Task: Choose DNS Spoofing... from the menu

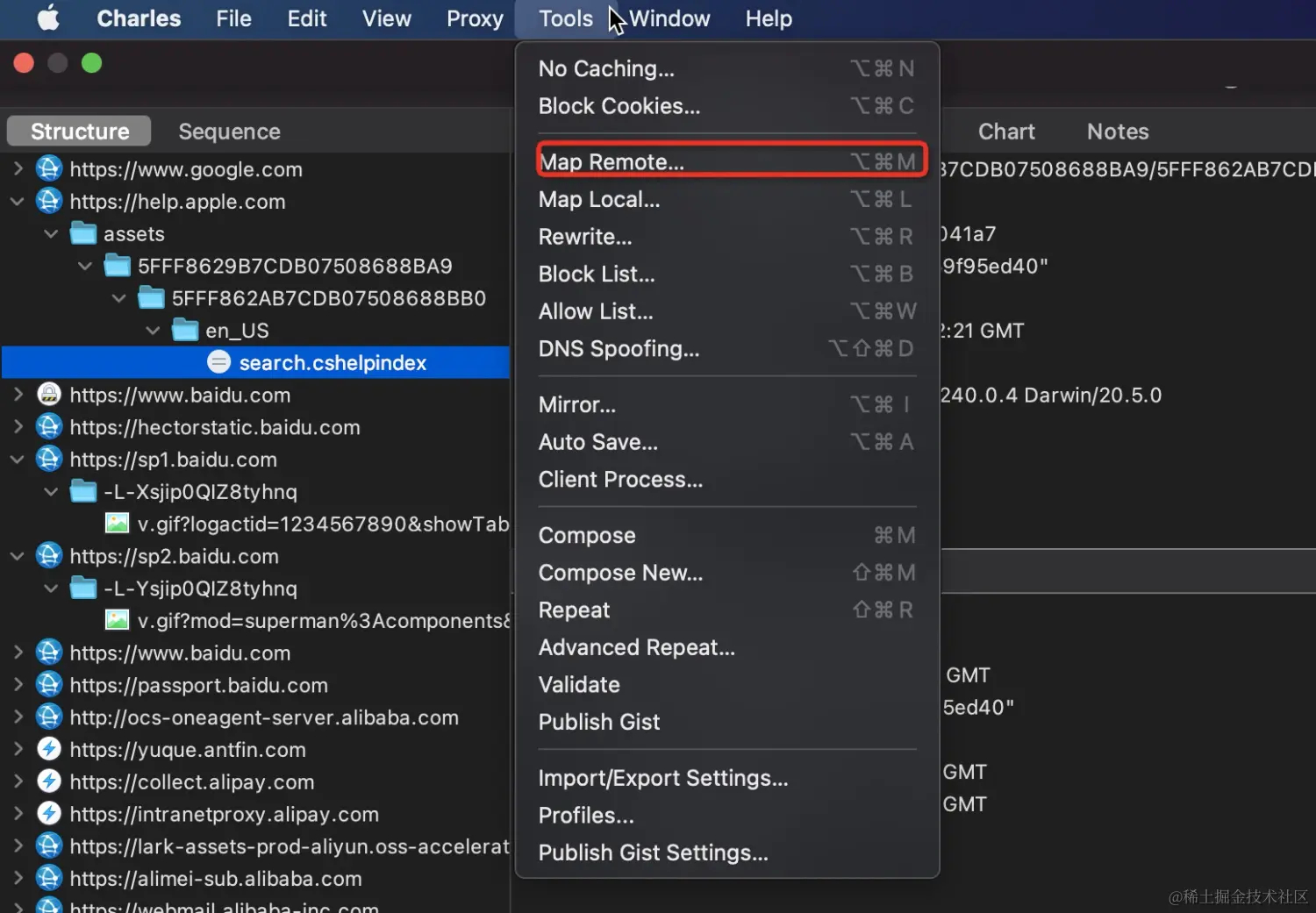Action: [727, 348]
